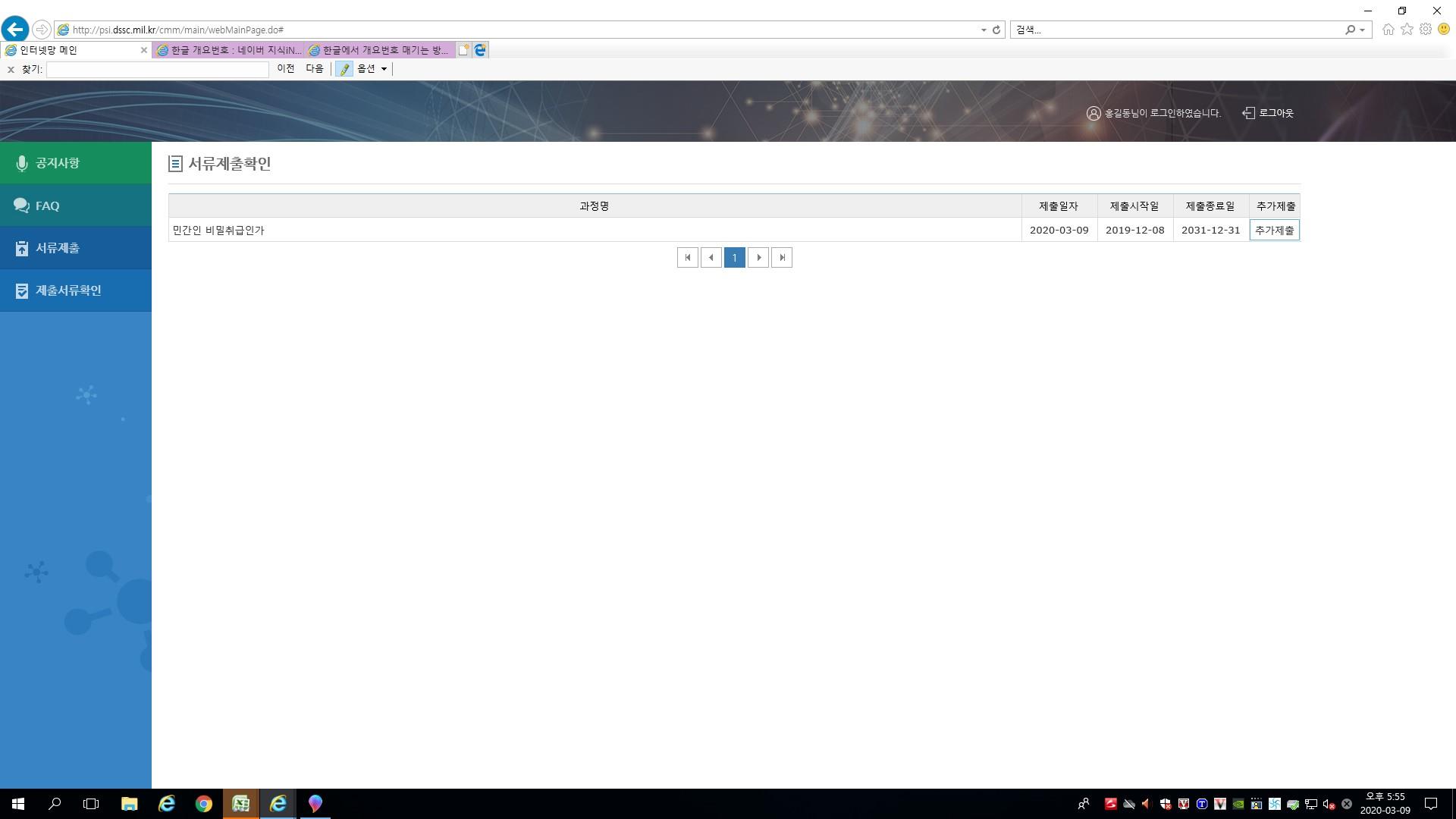The height and width of the screenshot is (819, 1456).
Task: Click the page refresh icon
Action: [996, 30]
